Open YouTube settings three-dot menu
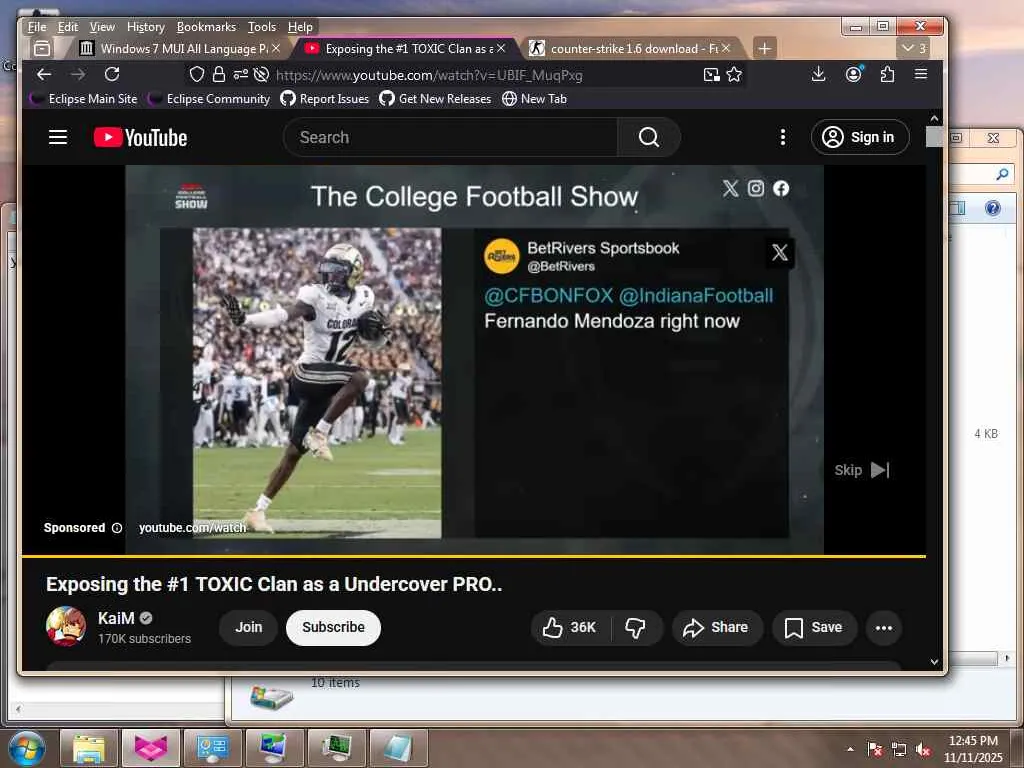The height and width of the screenshot is (768, 1024). 782,137
